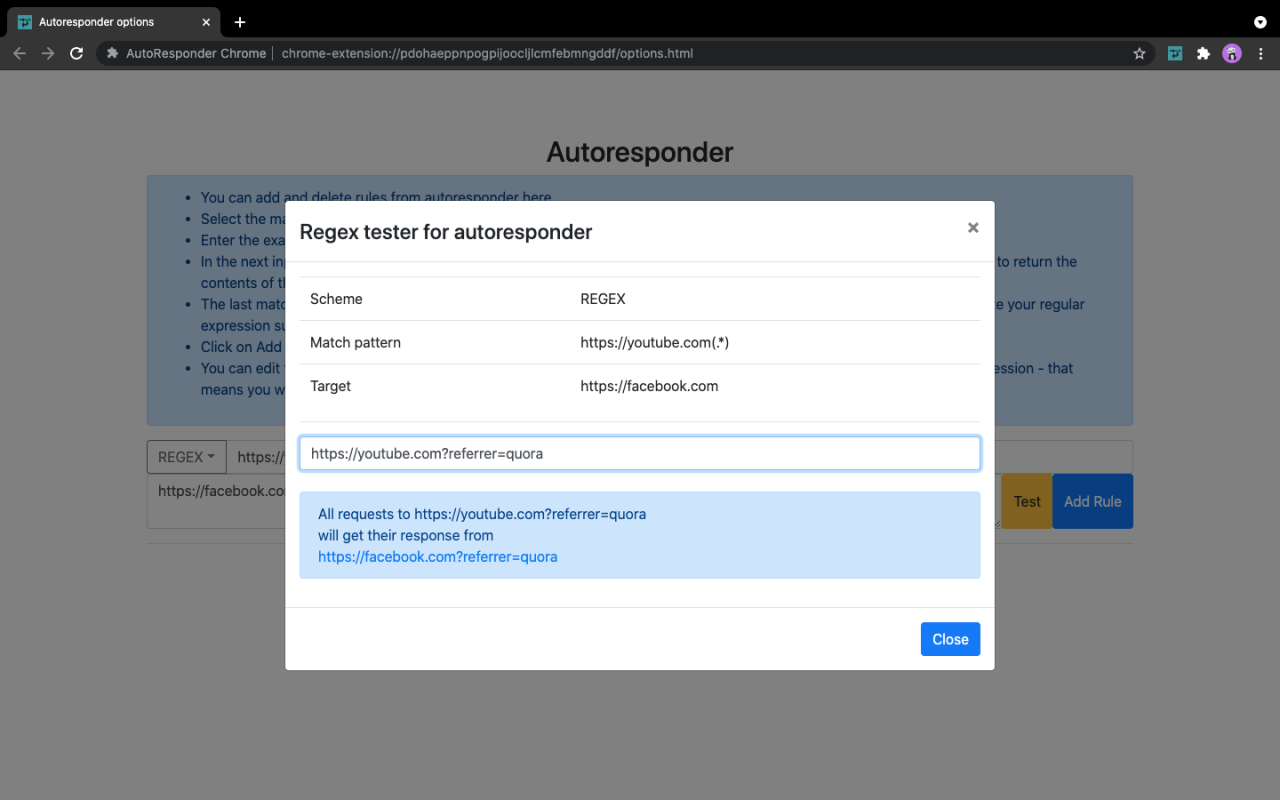Click the yellow Test button
Viewport: 1280px width, 800px height.
(1027, 501)
